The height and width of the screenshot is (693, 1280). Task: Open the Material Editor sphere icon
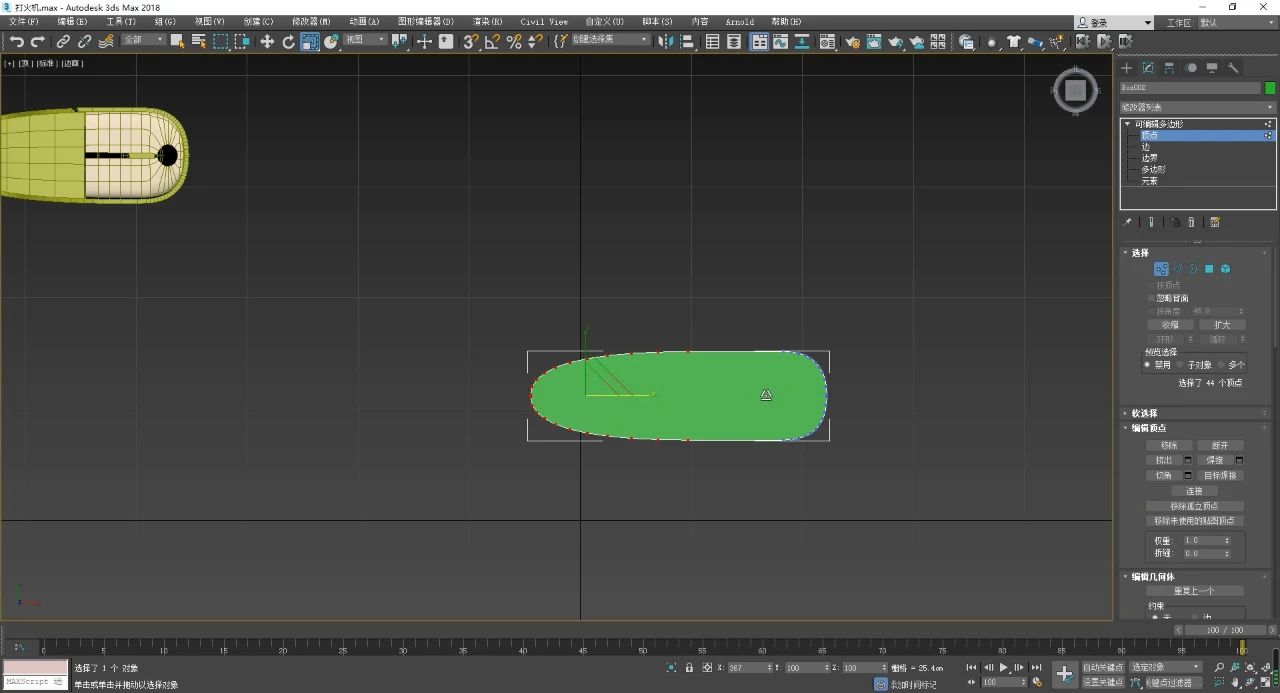[826, 41]
